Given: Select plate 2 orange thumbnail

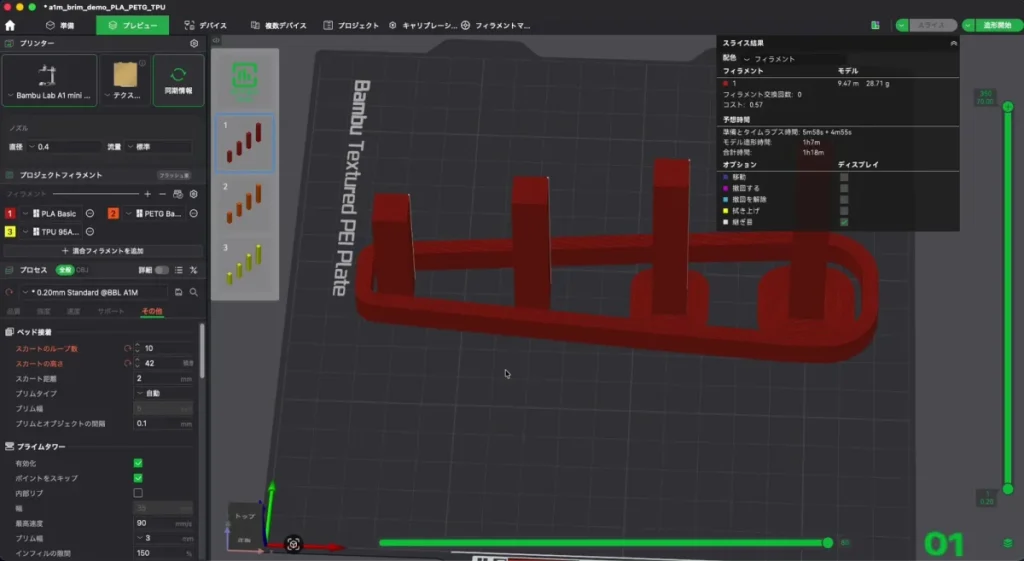Looking at the screenshot, I should click(x=245, y=204).
